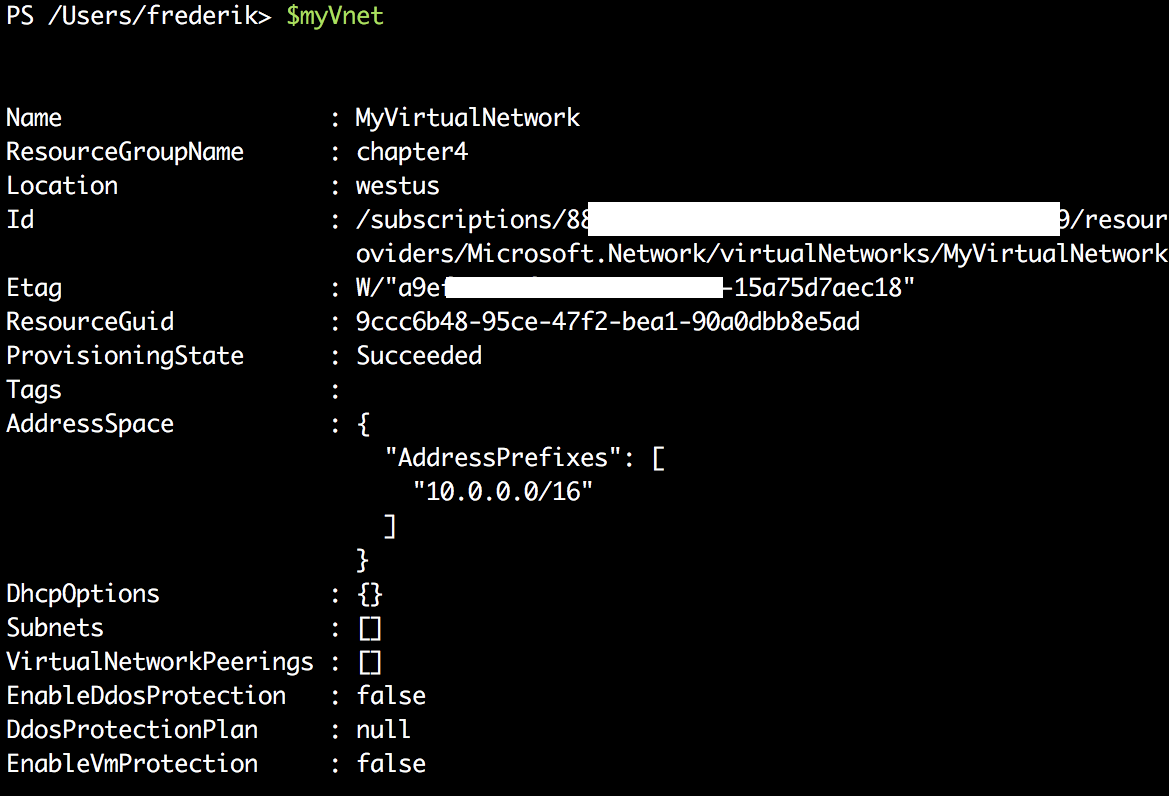Click the EnableVmProtection false value

pos(391,764)
